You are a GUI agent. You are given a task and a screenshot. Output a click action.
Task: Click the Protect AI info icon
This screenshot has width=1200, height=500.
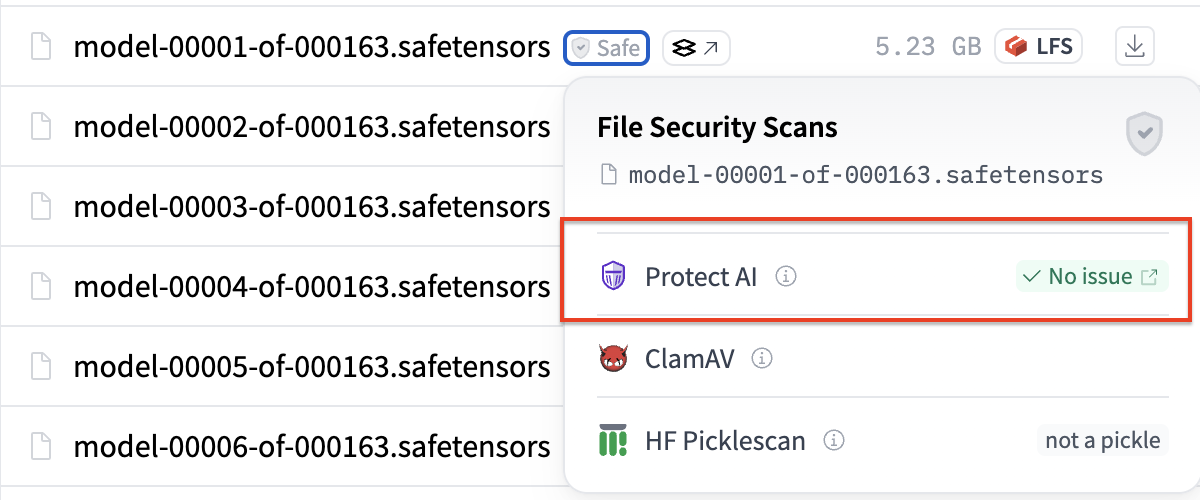click(786, 277)
